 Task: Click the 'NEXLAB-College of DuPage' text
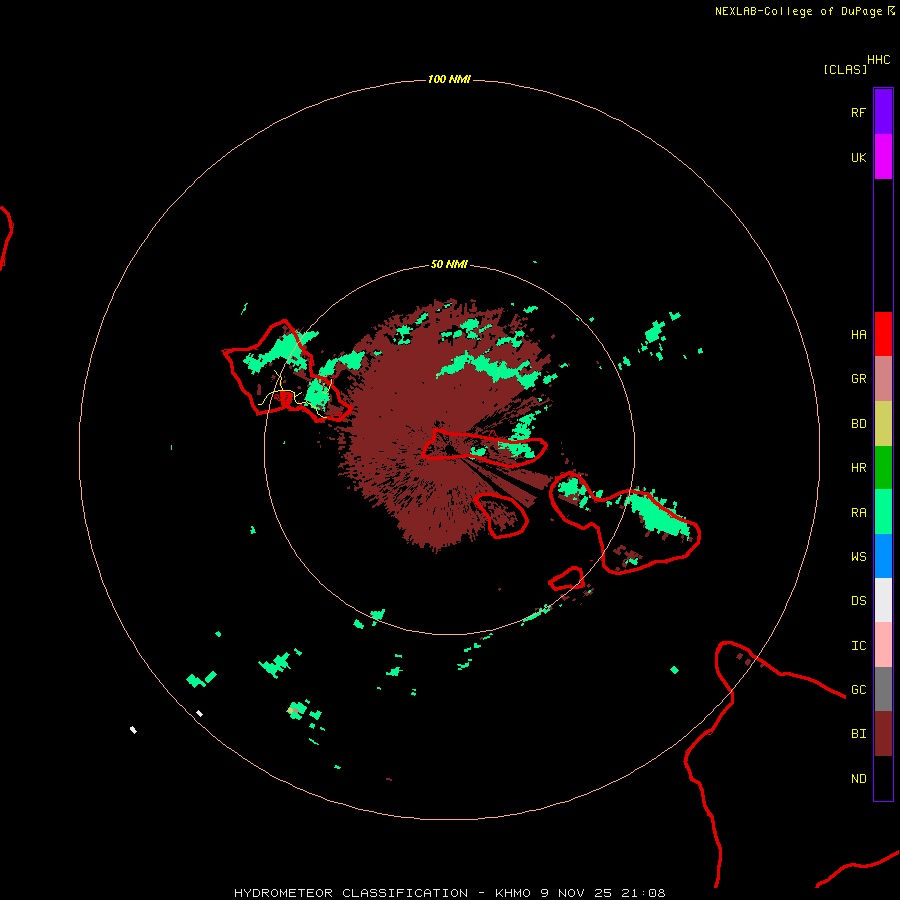[798, 11]
